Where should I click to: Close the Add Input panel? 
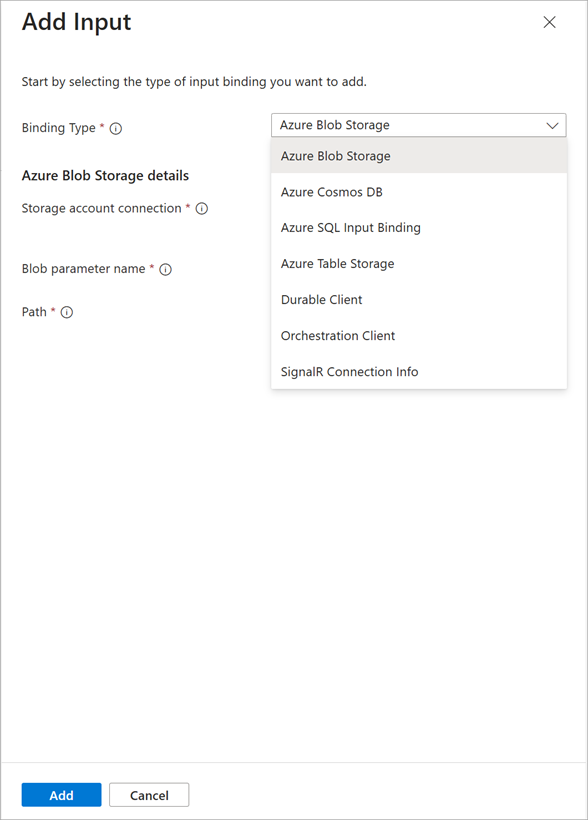tap(549, 22)
